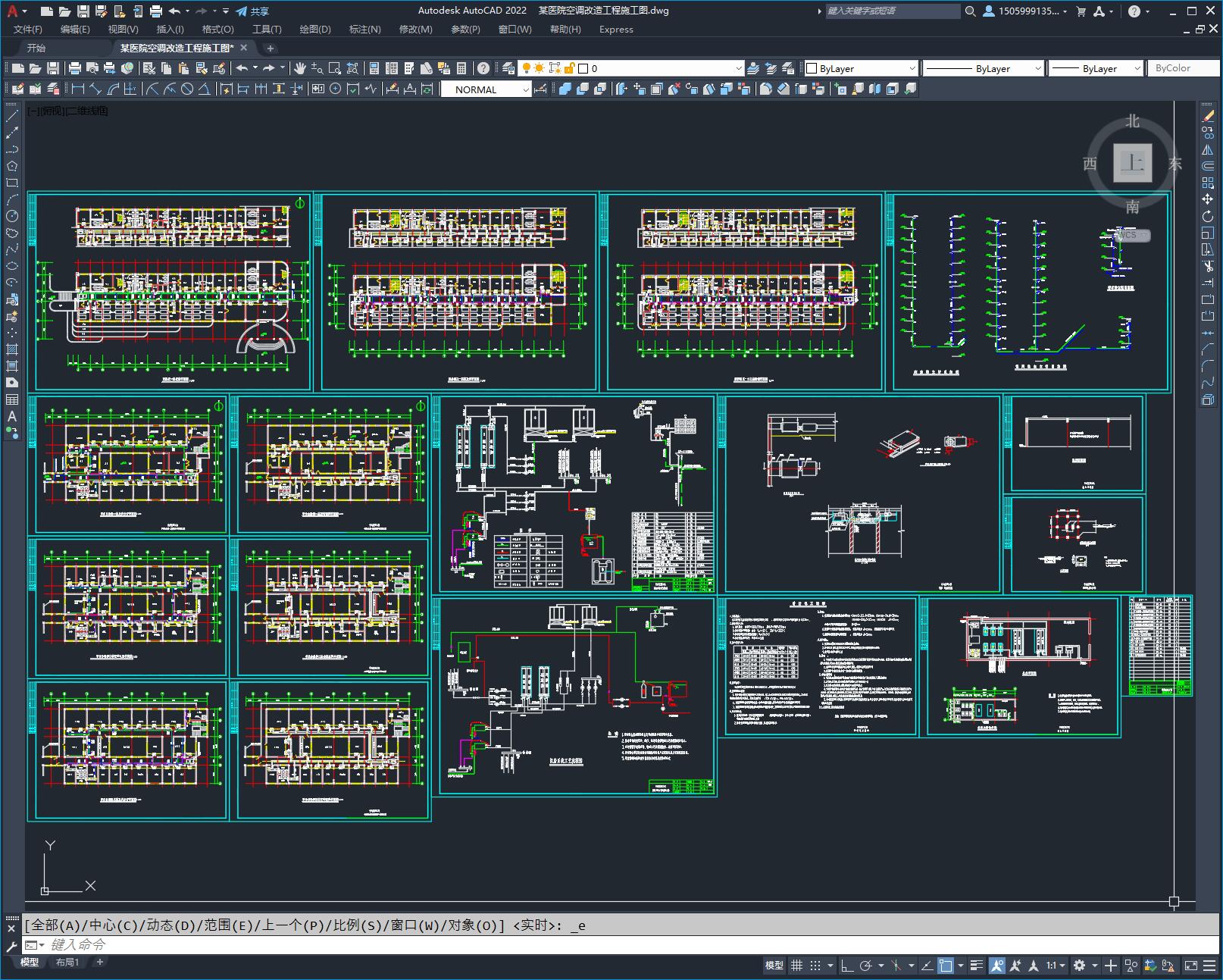Click the keyword search input field
This screenshot has height=980, width=1223.
click(893, 11)
